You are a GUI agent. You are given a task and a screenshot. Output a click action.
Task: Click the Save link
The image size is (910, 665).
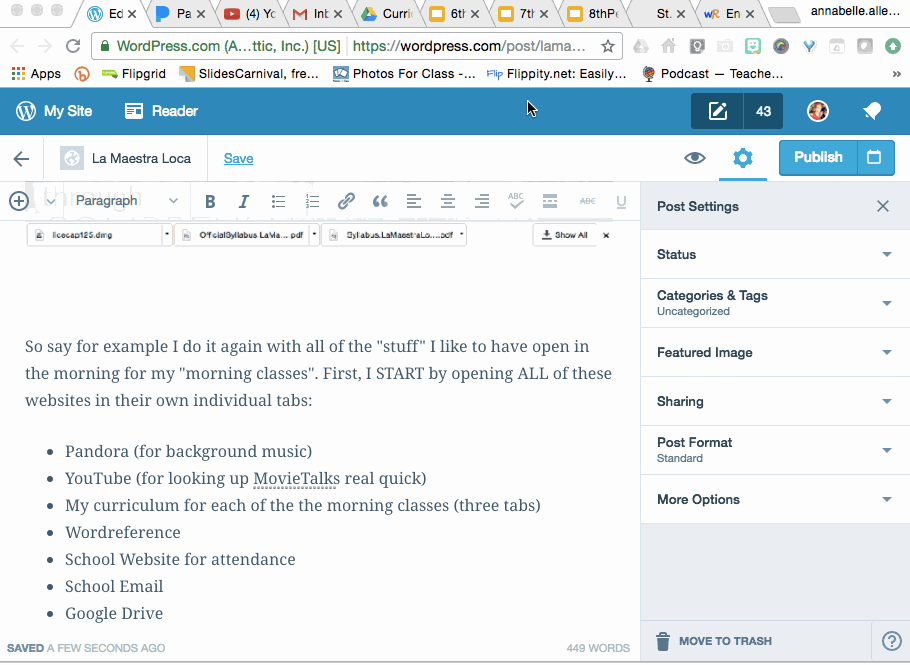pos(238,158)
